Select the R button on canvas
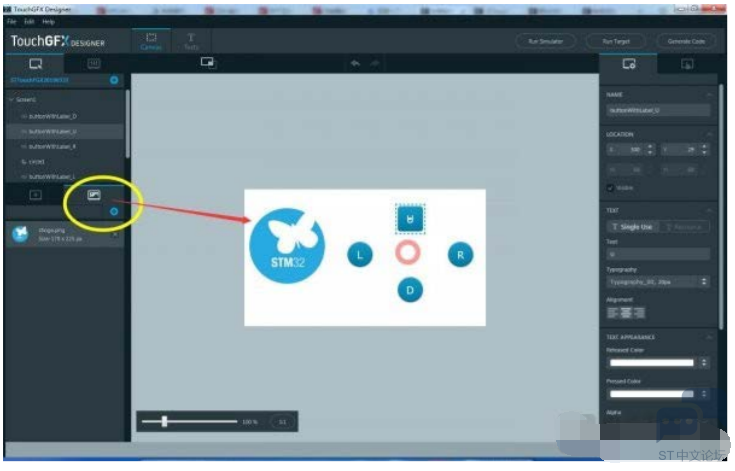735x471 pixels. 460,255
